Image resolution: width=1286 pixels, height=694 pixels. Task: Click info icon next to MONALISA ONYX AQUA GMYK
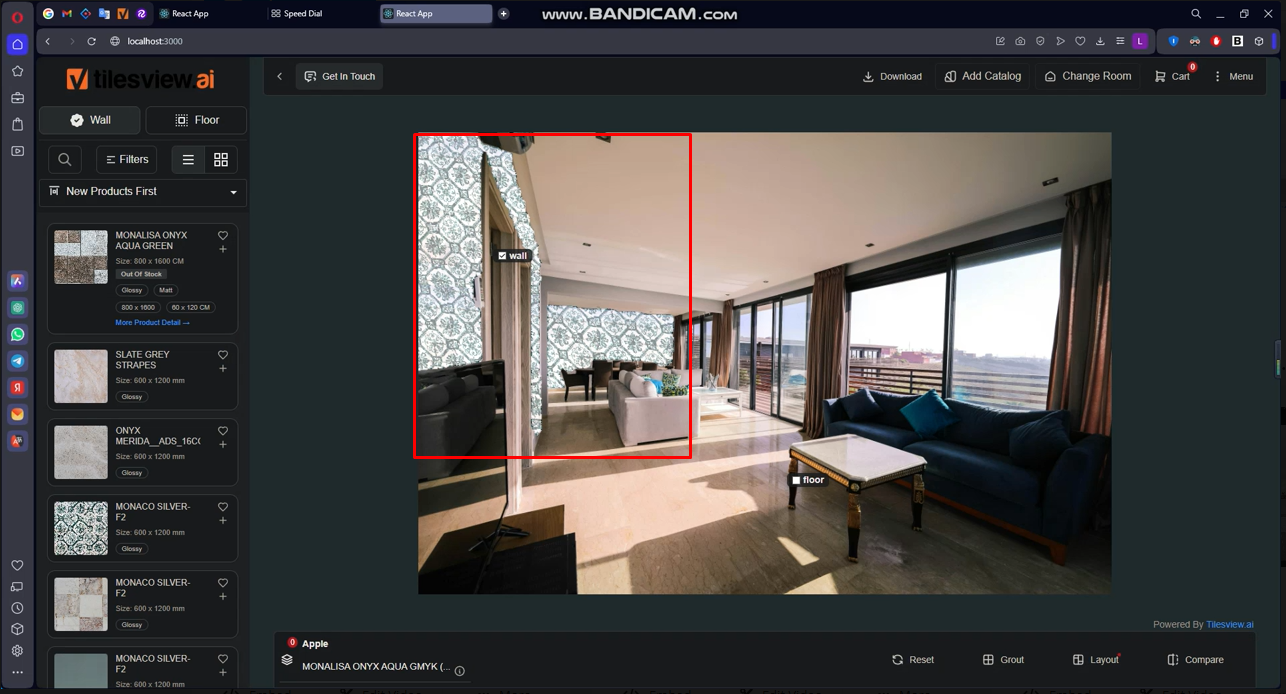pyautogui.click(x=459, y=671)
